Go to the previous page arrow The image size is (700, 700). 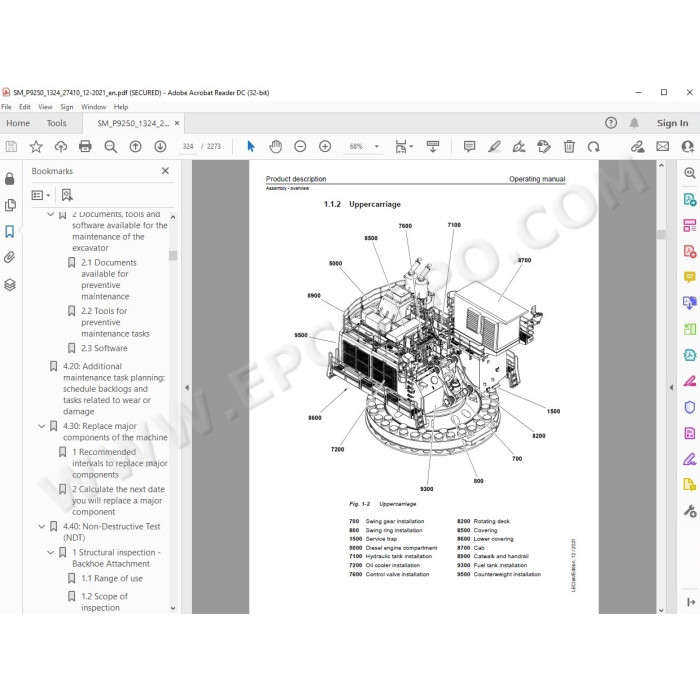[x=135, y=146]
